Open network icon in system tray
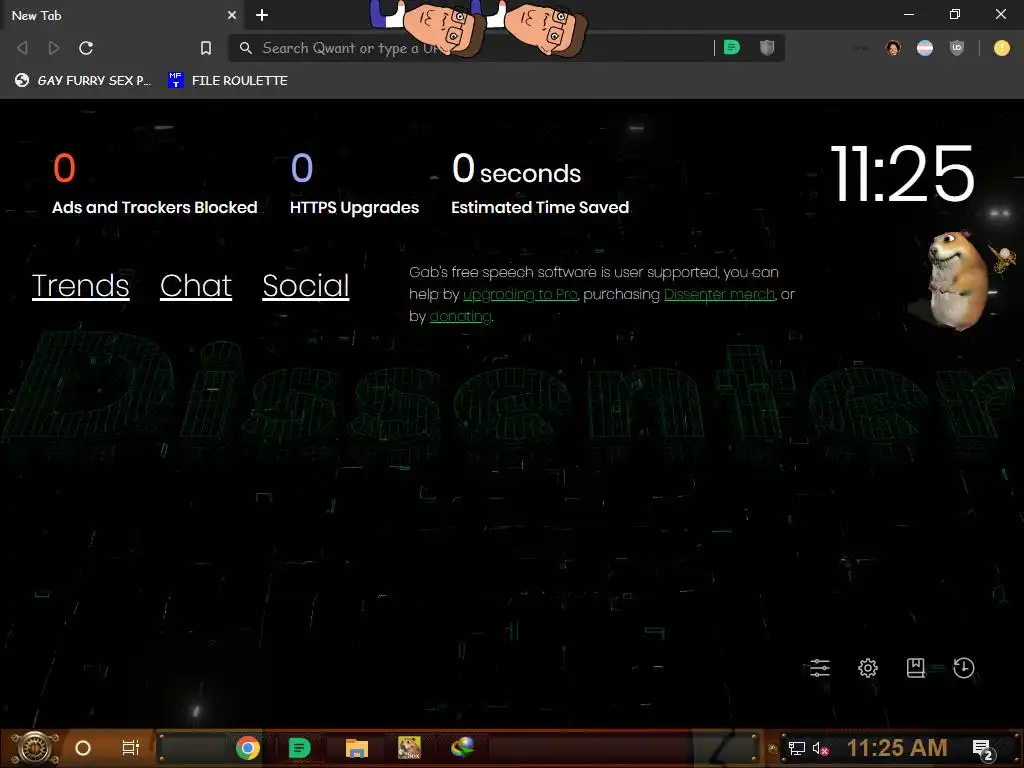This screenshot has width=1024, height=768. pos(796,748)
